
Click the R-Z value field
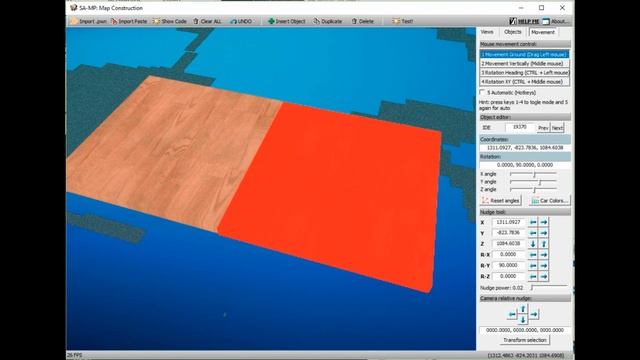coord(508,276)
